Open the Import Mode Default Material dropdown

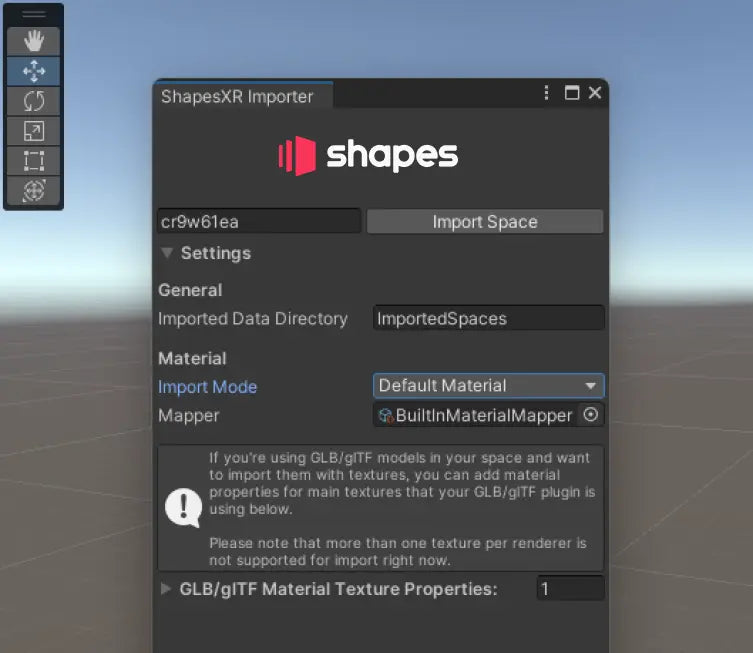(488, 386)
